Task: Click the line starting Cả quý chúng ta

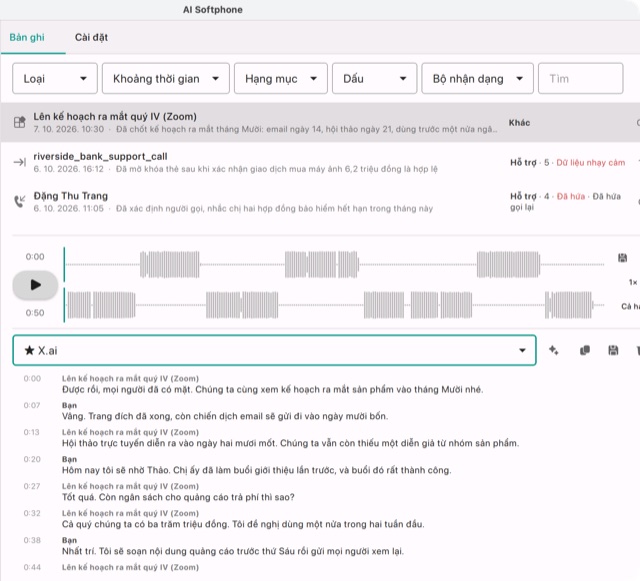Action: 243,524
